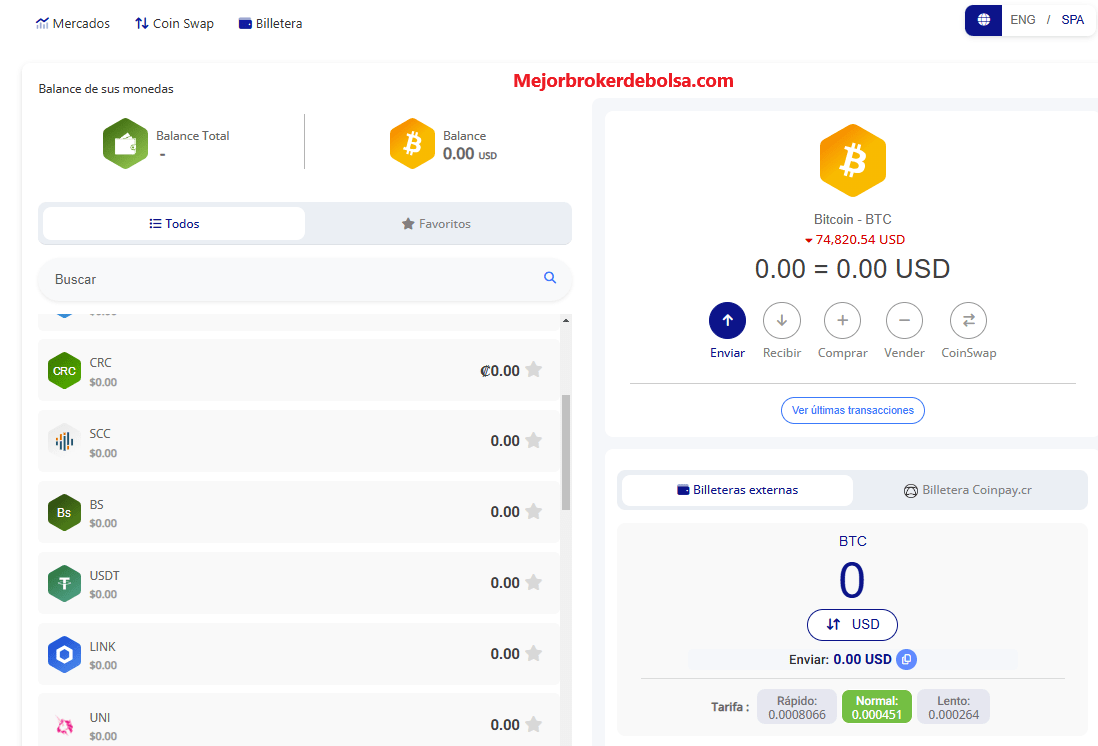Select the Favoritos tab
The image size is (1098, 746).
pyautogui.click(x=436, y=223)
